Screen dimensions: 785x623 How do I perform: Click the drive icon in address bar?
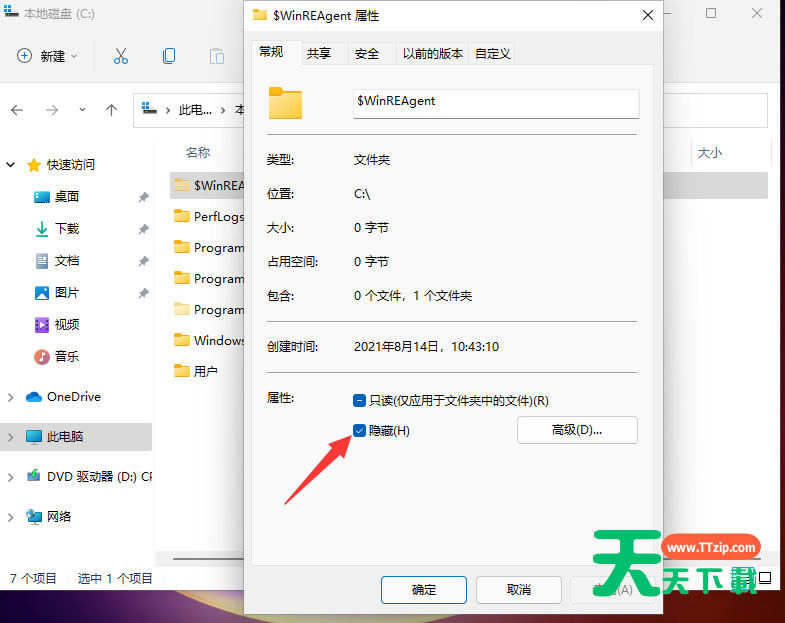point(149,109)
